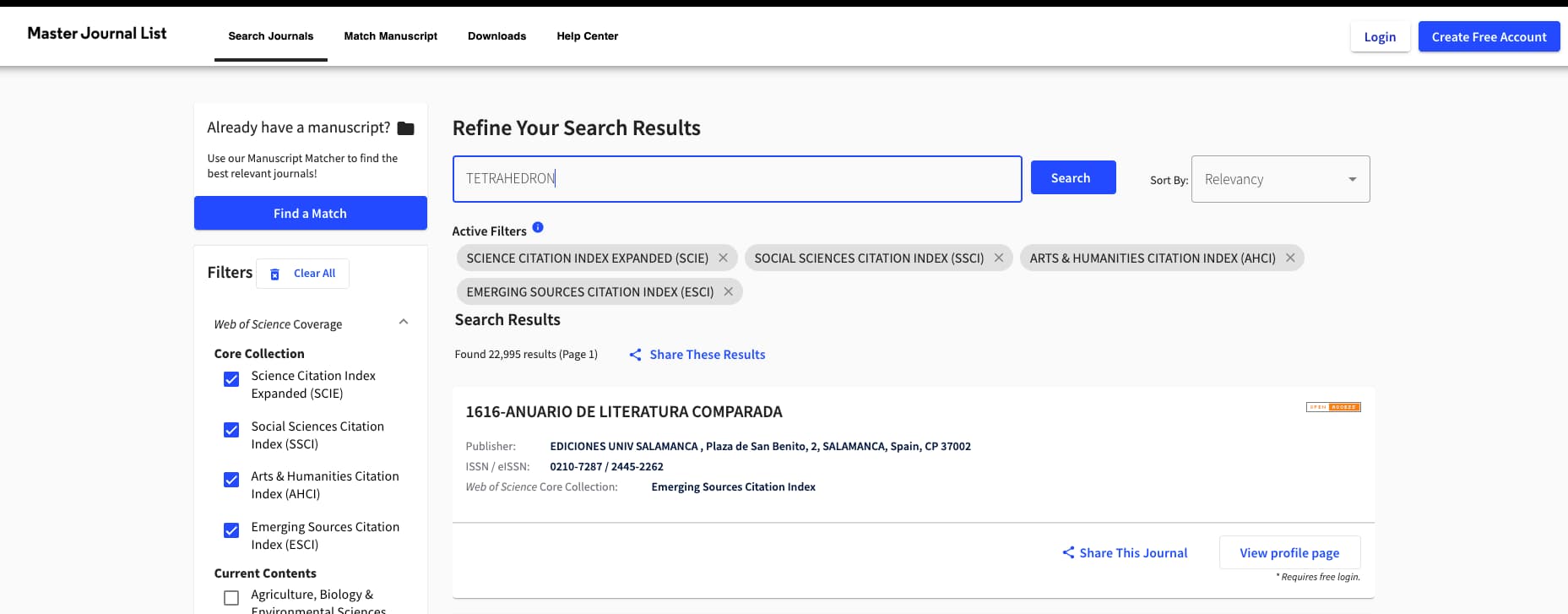Screen dimensions: 1568x614
Task: Click the 1616-Anuario de Literatura Comparada title
Action: tap(624, 412)
